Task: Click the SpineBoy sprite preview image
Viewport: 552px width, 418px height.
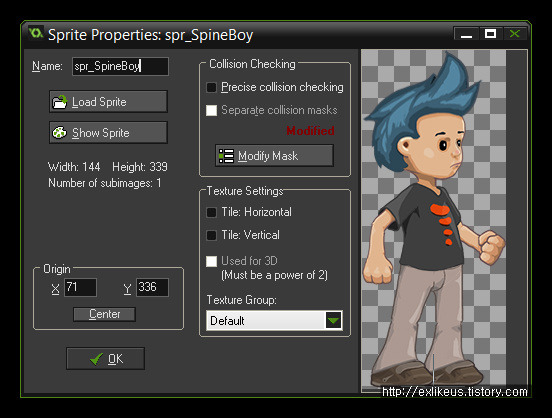Action: [x=433, y=220]
